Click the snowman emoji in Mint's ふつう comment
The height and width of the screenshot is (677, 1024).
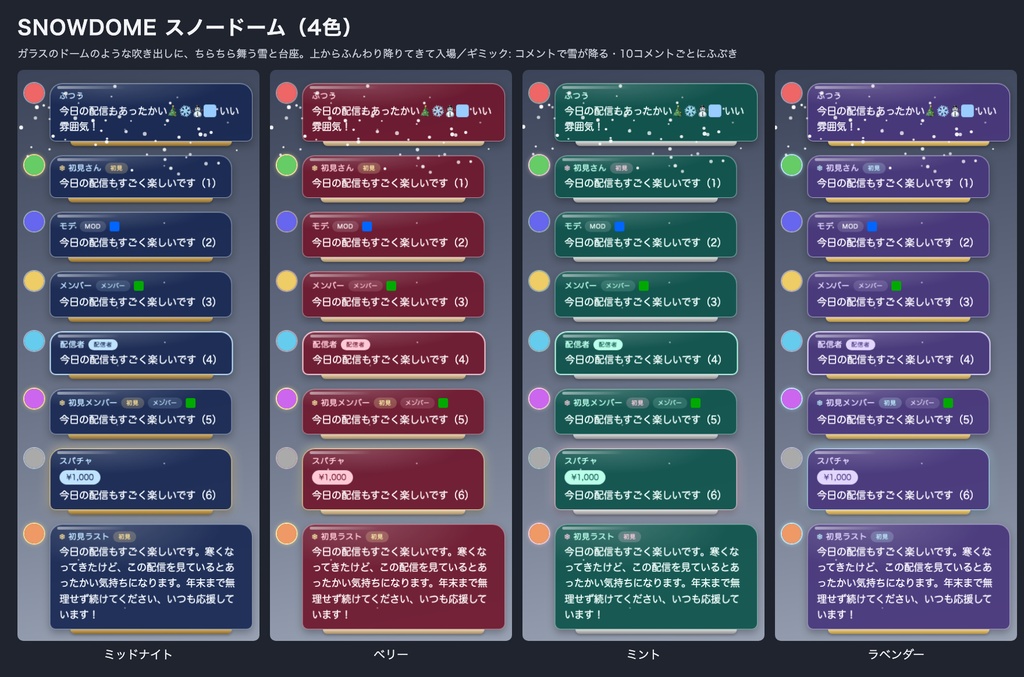tap(702, 111)
